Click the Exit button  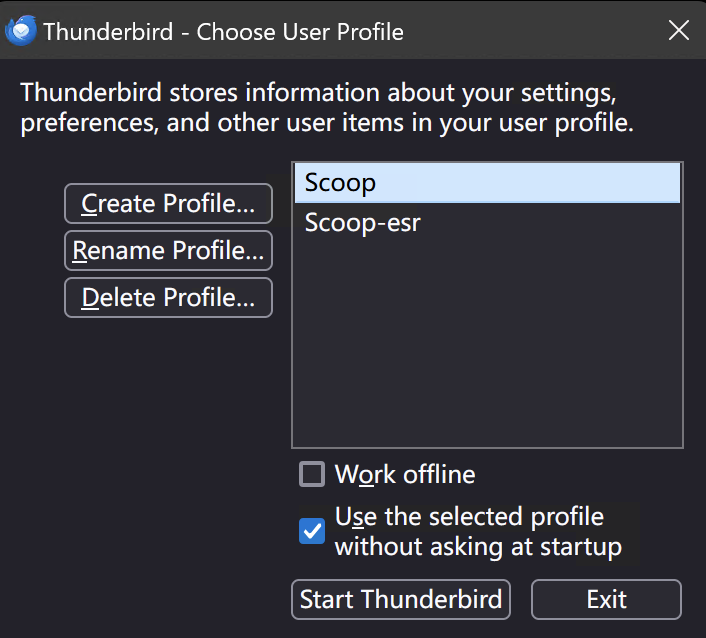(606, 599)
